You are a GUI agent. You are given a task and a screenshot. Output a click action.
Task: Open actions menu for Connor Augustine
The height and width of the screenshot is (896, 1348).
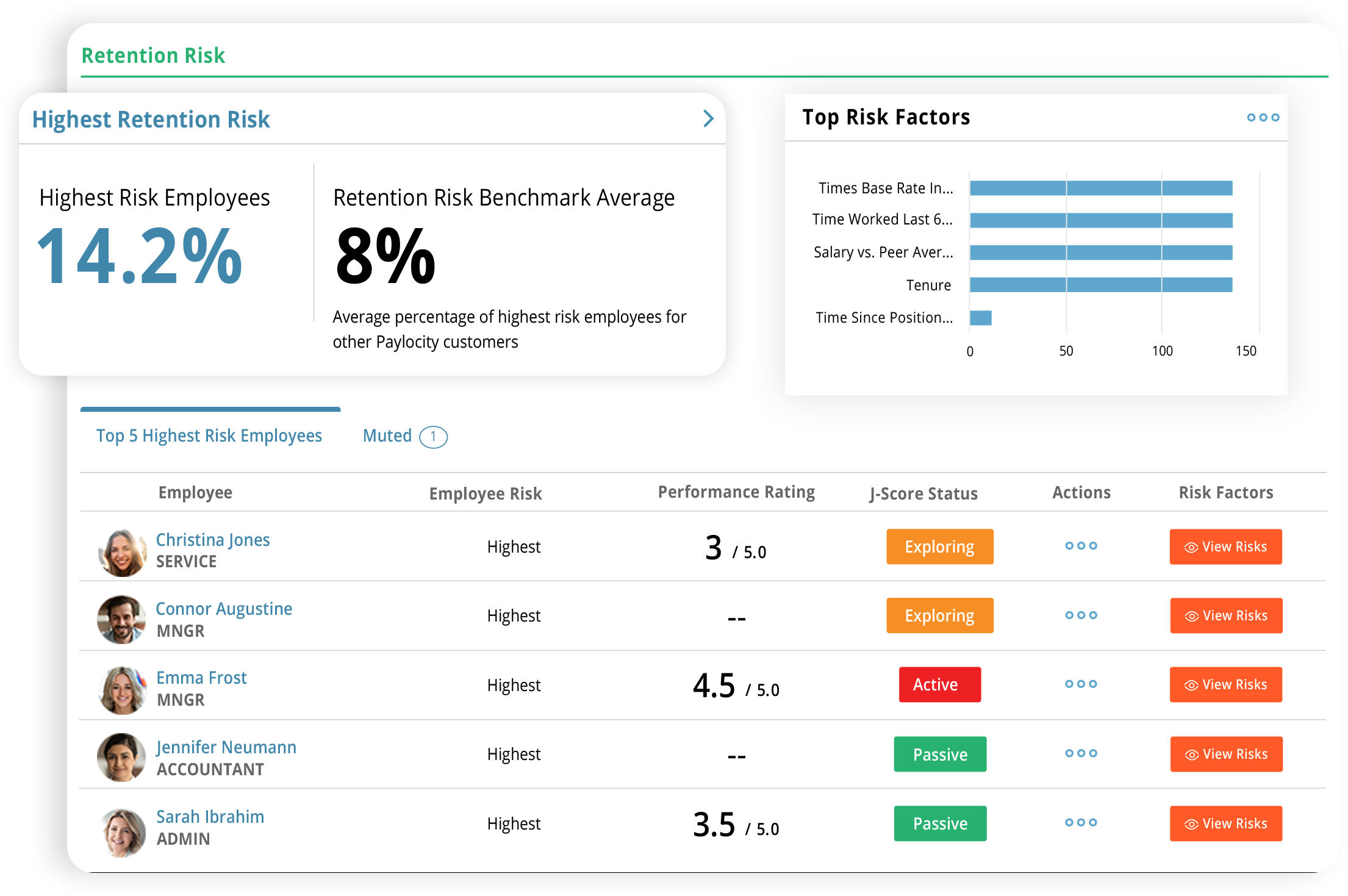[1081, 615]
